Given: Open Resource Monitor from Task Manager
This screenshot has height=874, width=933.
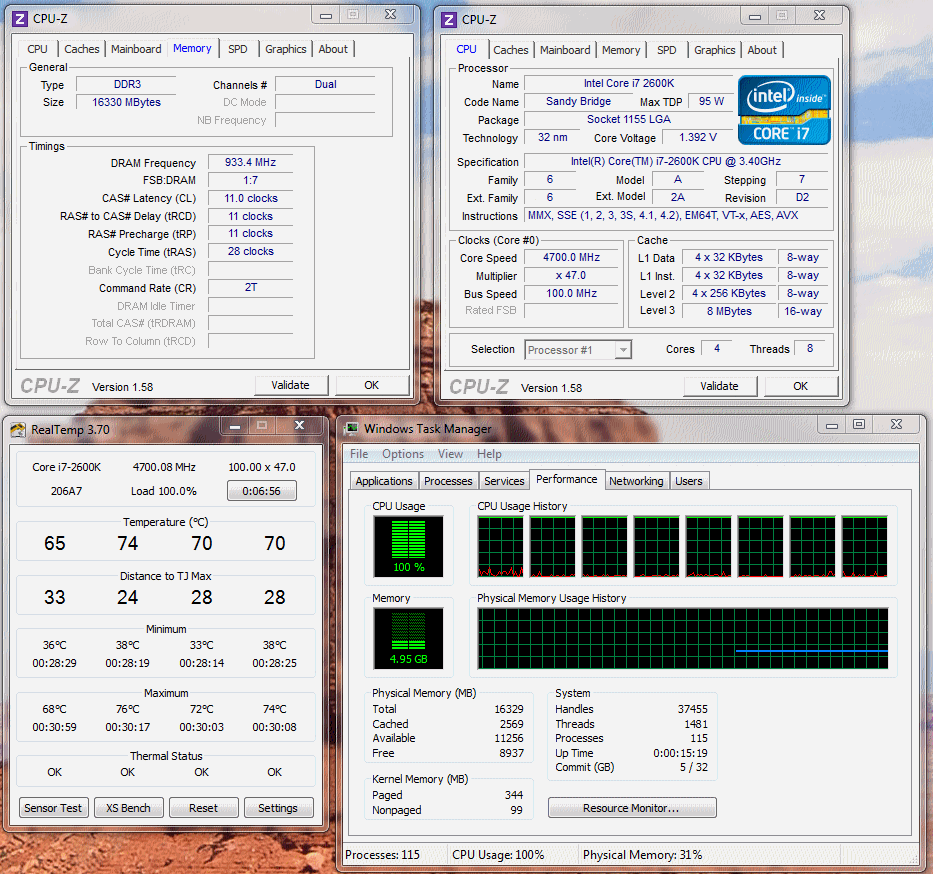Looking at the screenshot, I should click(x=631, y=808).
